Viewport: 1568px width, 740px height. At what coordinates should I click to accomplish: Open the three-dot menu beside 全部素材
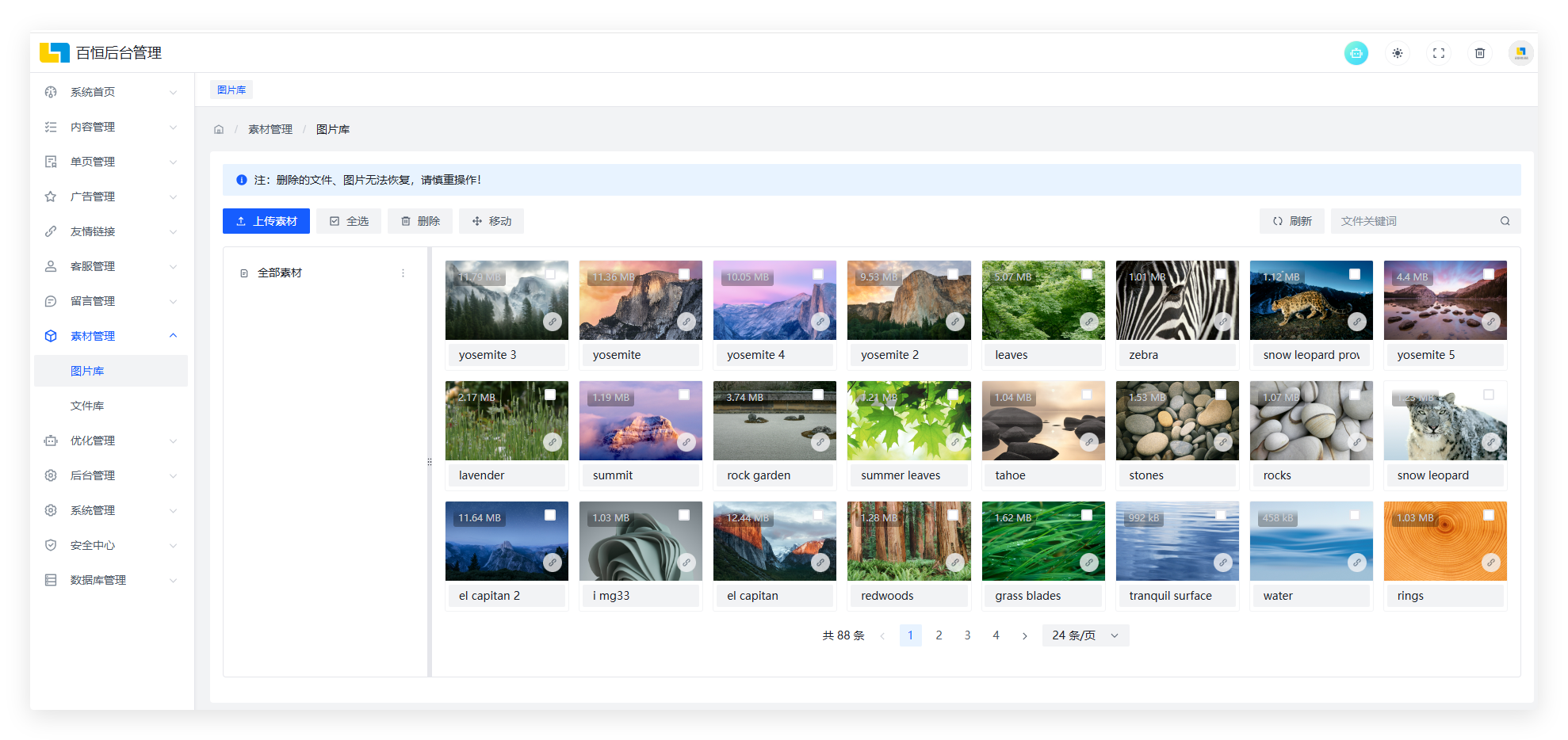403,273
